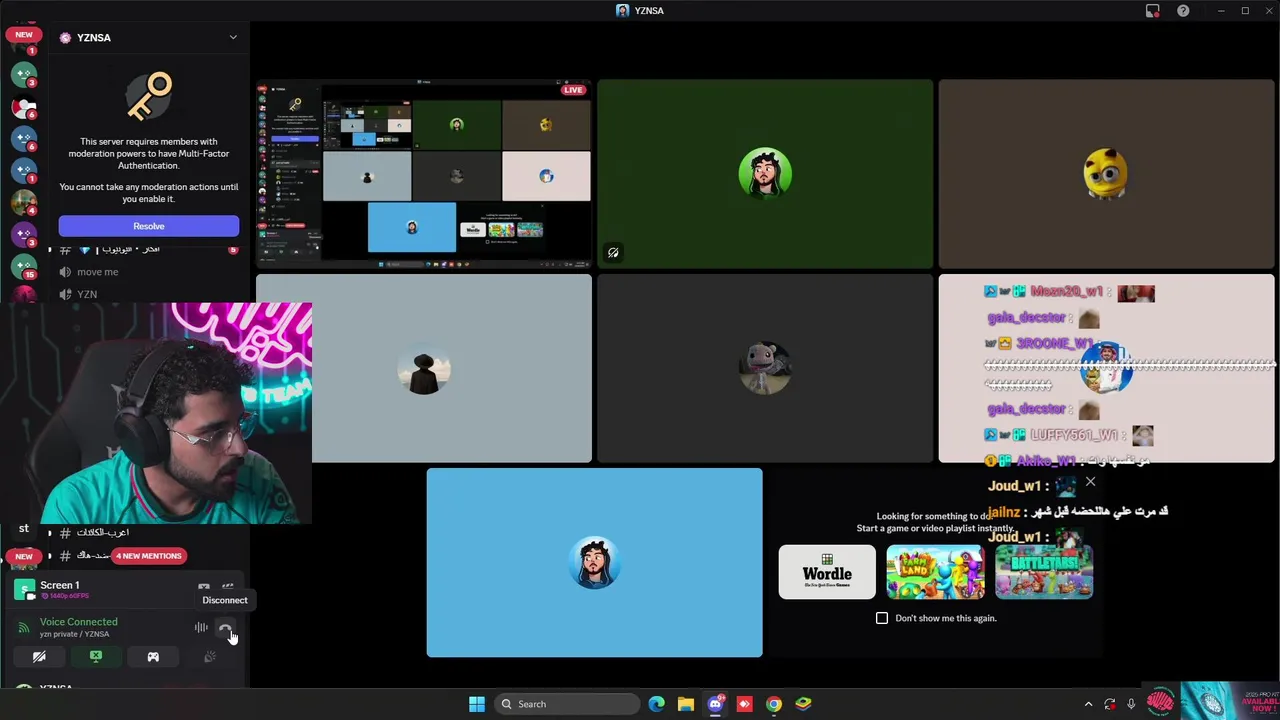This screenshot has height=720, width=1280.
Task: Open Google Chrome from the taskbar
Action: [x=774, y=704]
